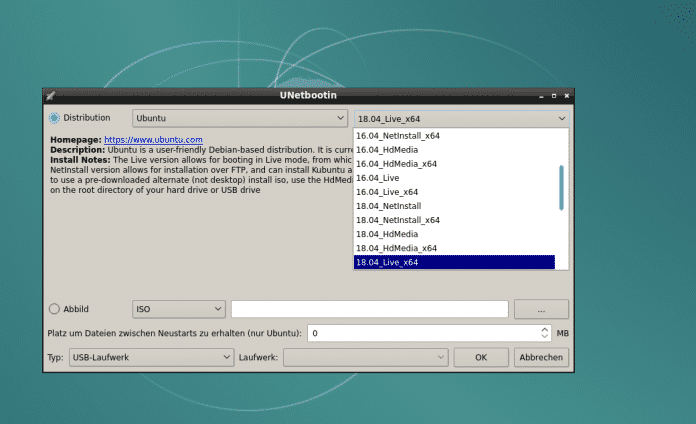Pick 18.04_NetInstall from the version list

[x=388, y=205]
